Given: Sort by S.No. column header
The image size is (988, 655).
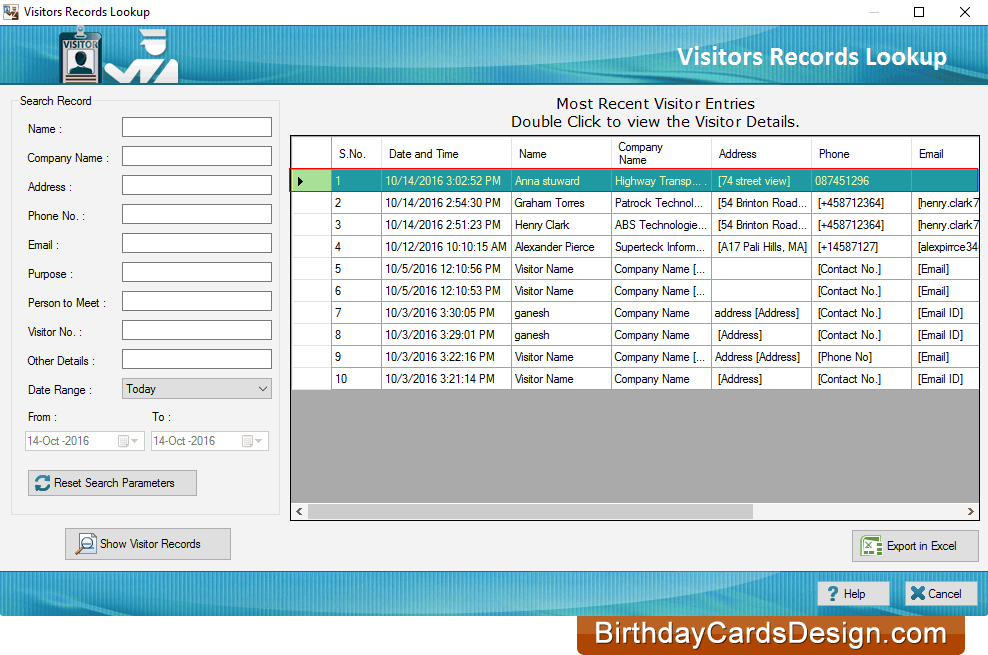Looking at the screenshot, I should click(x=356, y=154).
